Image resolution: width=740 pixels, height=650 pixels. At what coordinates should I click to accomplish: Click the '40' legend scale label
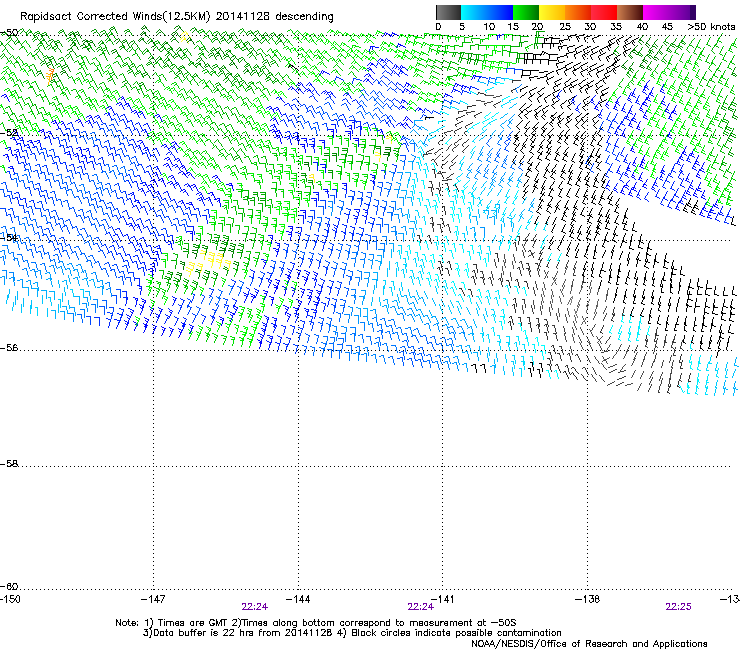click(642, 27)
